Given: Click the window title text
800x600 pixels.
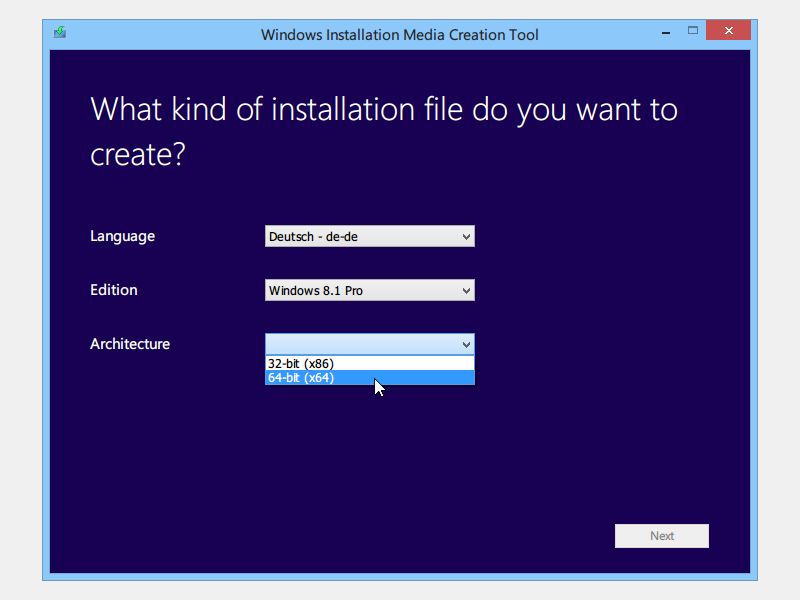Looking at the screenshot, I should click(x=399, y=35).
